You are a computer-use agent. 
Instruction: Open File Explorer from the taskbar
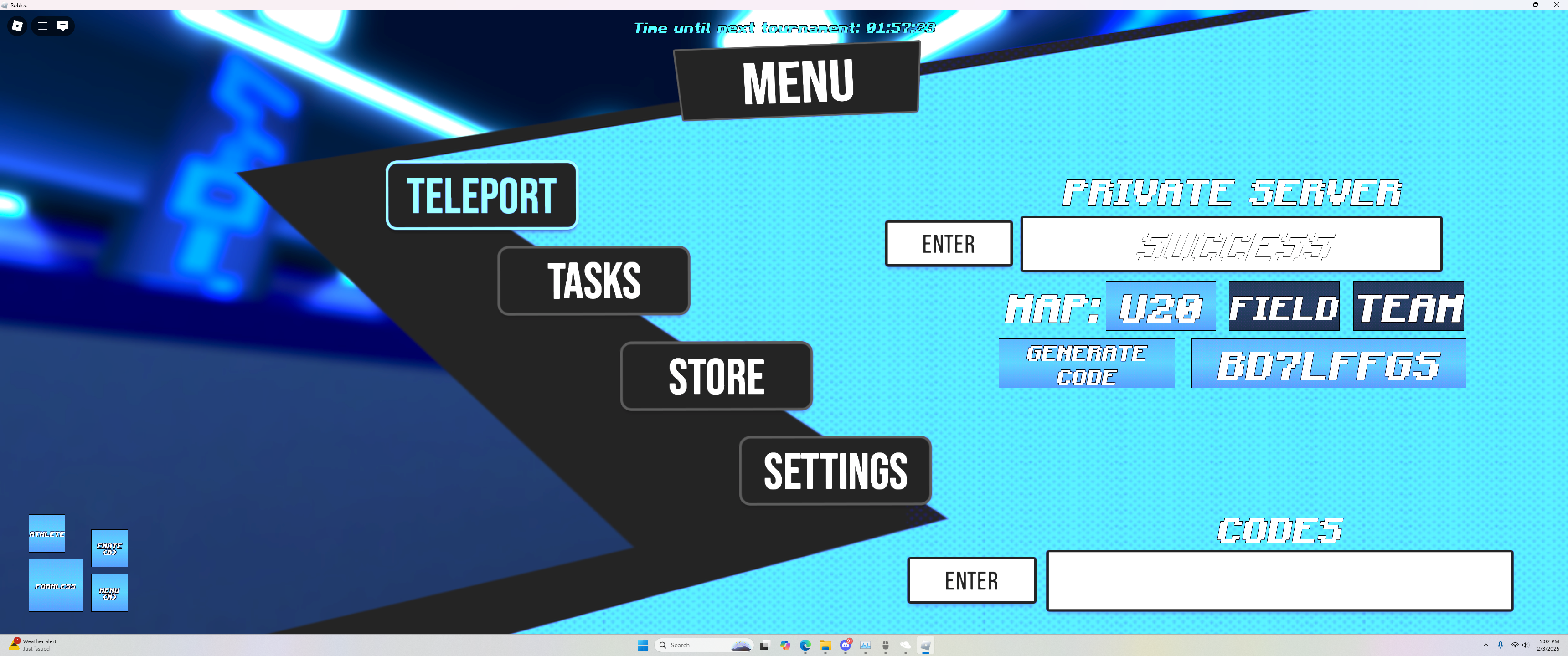(825, 645)
